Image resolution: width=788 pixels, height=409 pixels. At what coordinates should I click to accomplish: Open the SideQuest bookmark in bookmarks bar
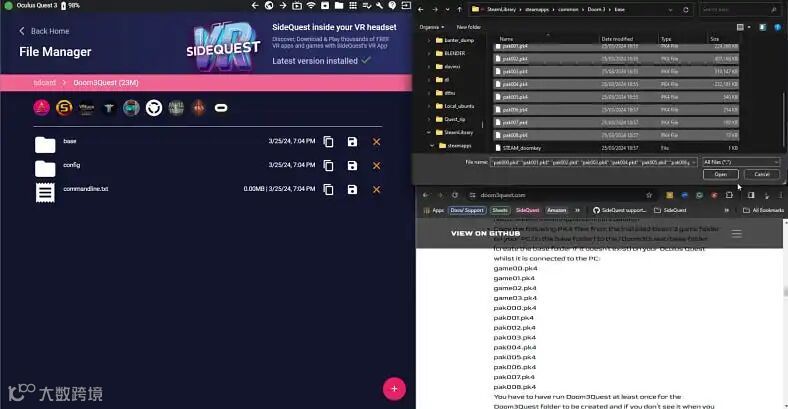[527, 210]
